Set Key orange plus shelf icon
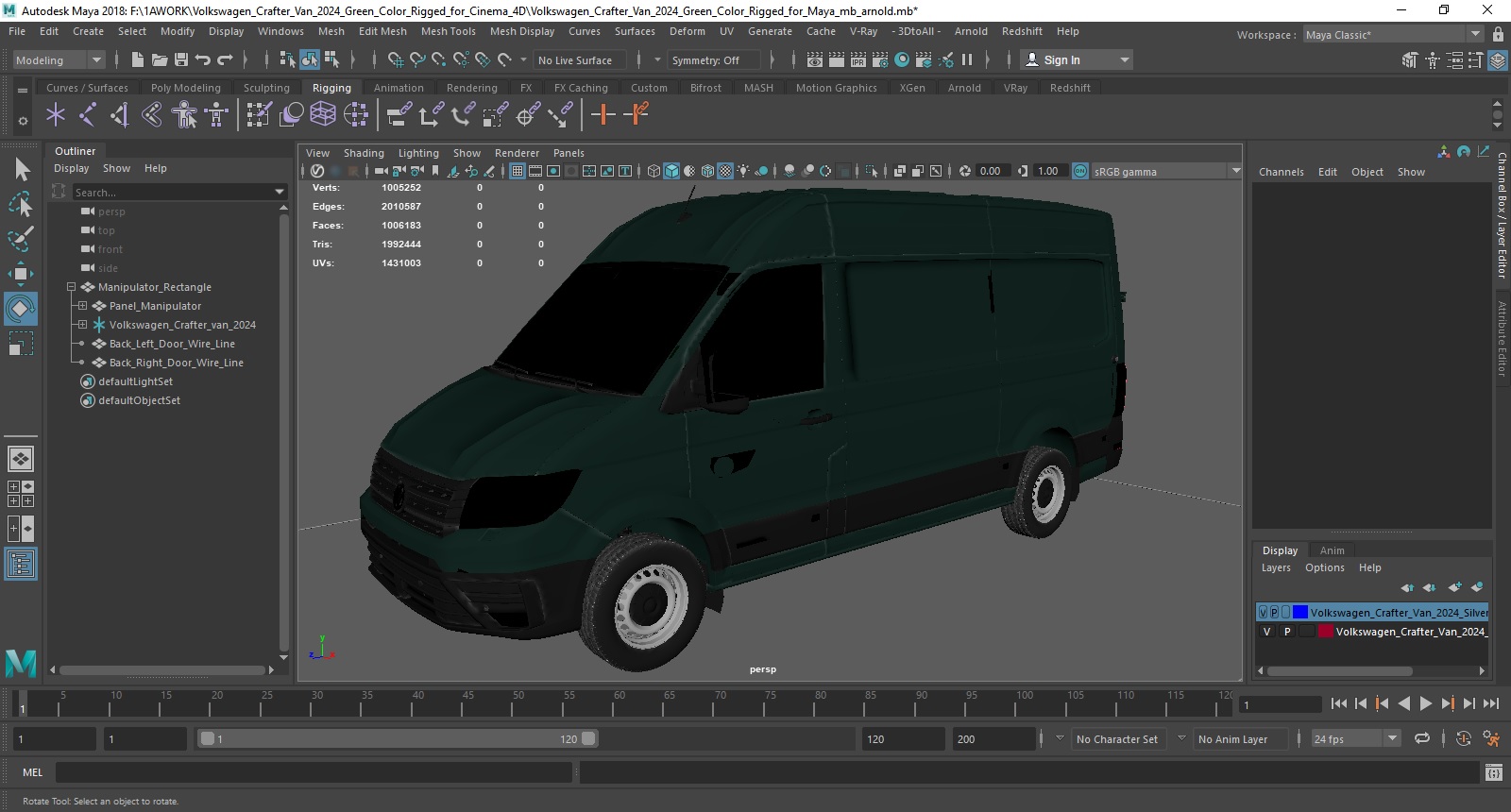The height and width of the screenshot is (812, 1511). (603, 115)
